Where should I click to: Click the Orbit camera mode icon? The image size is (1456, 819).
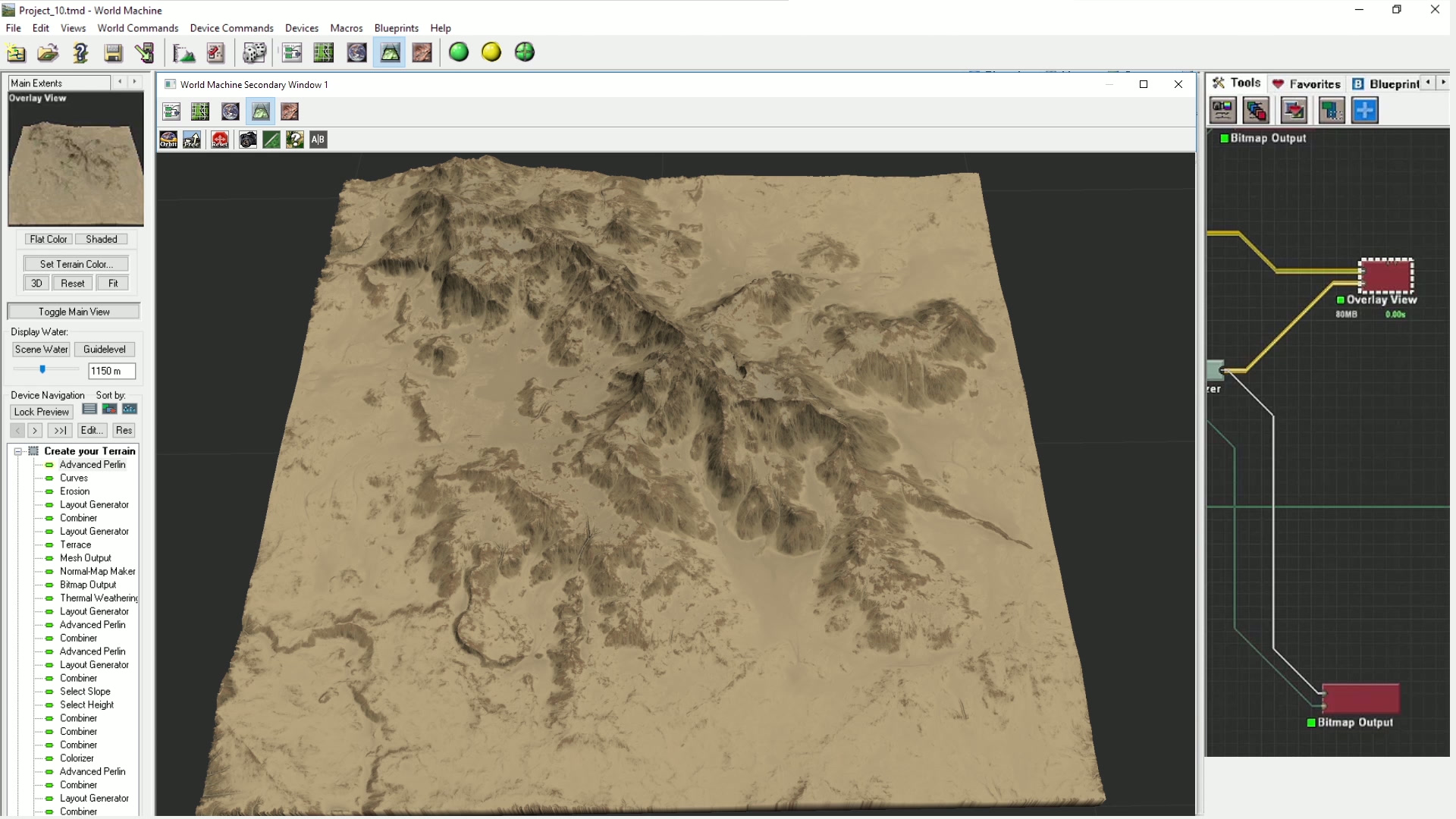(168, 140)
